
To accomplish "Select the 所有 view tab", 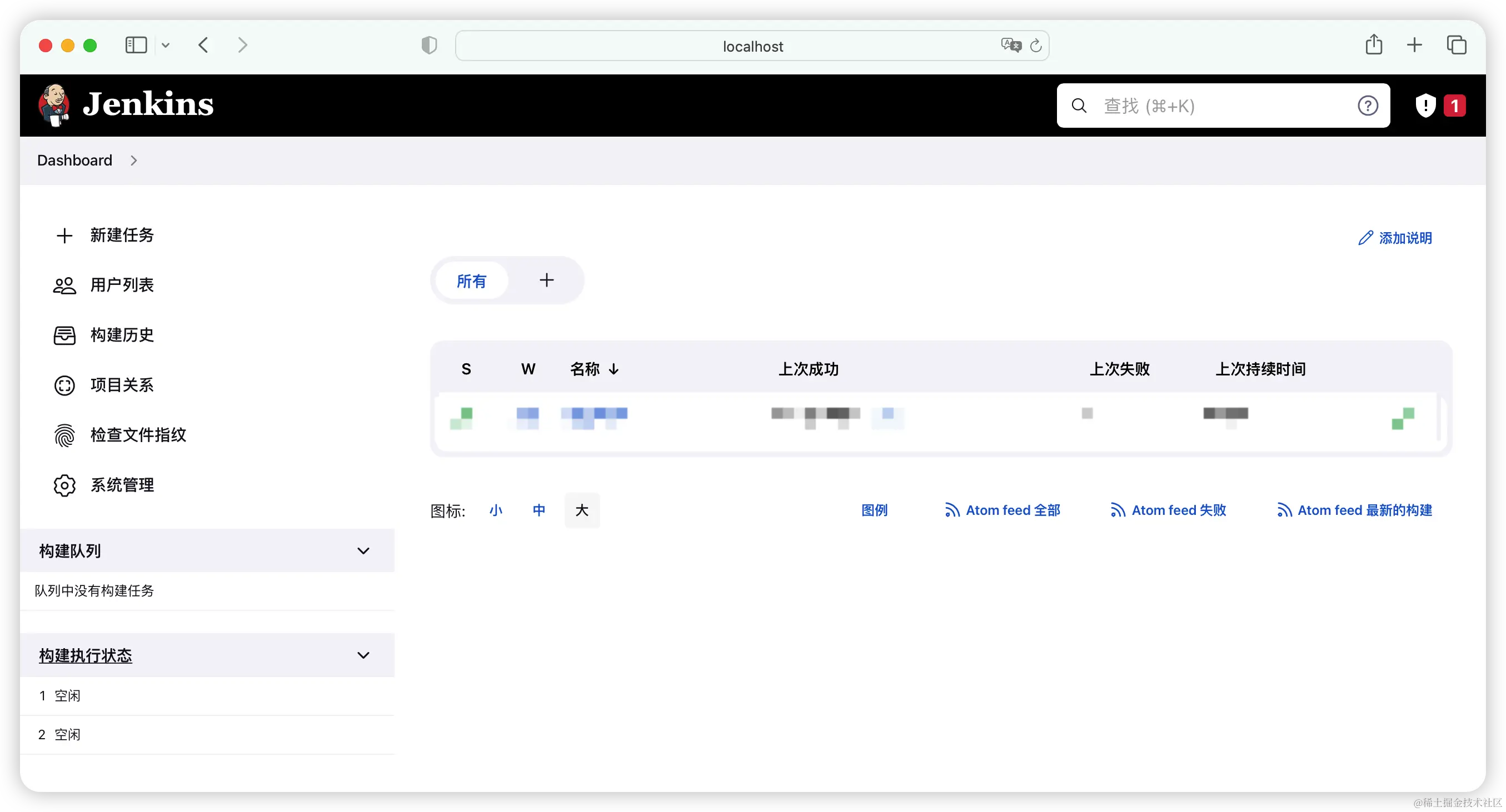I will [x=471, y=282].
